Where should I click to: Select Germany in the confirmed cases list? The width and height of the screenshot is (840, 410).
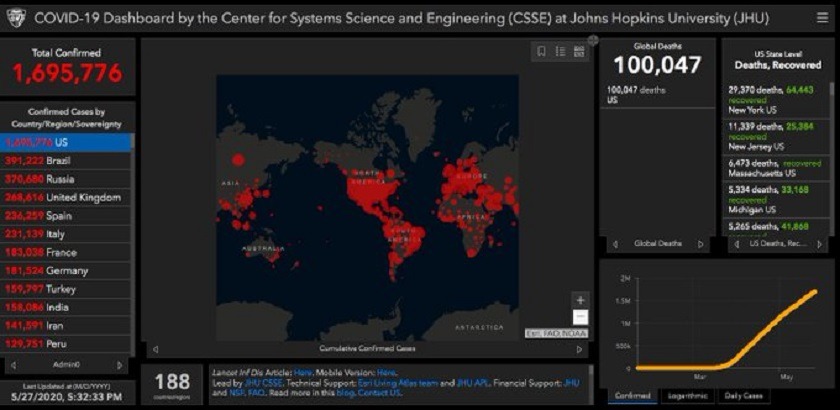66,271
